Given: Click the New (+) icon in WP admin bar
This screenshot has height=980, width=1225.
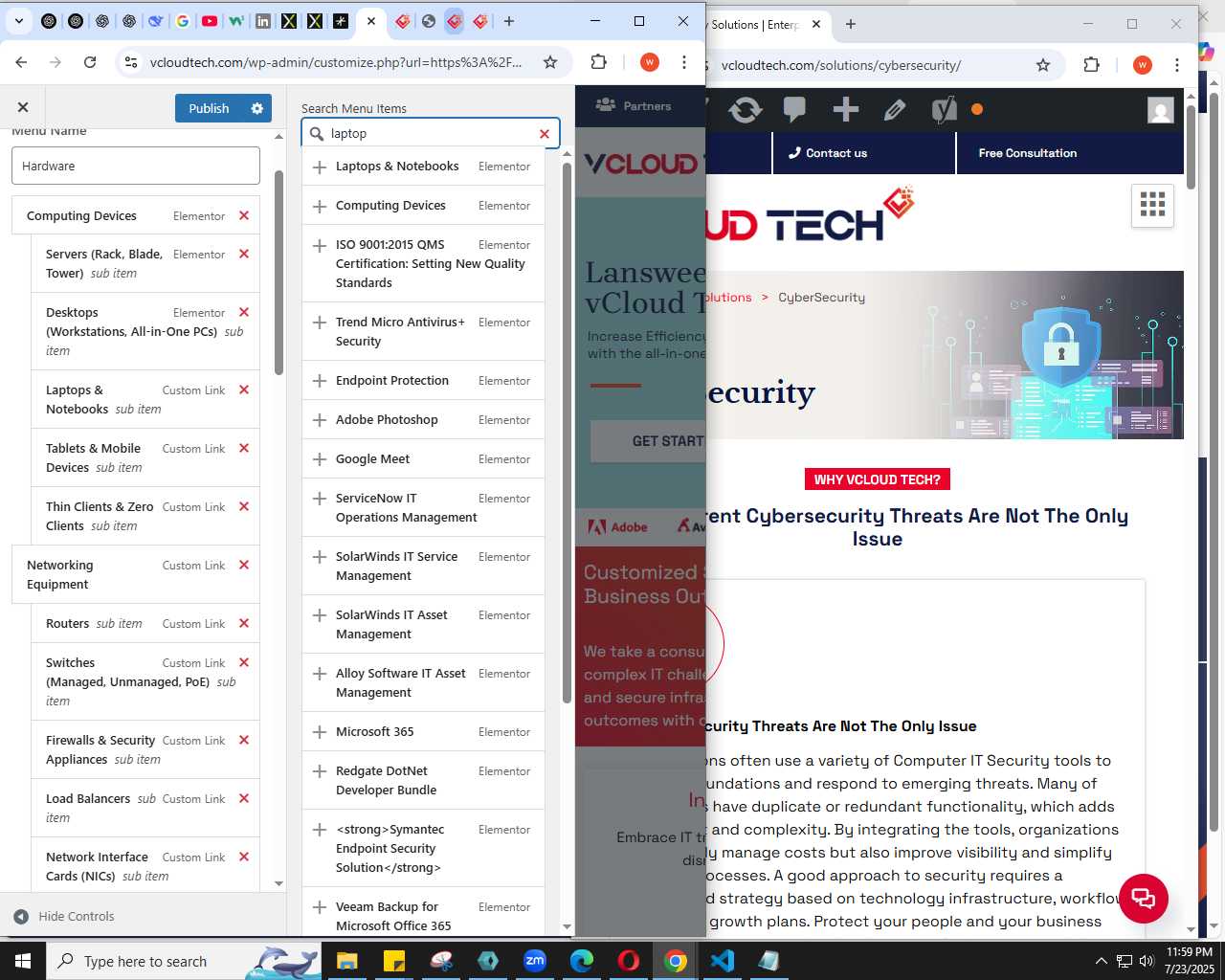Looking at the screenshot, I should click(x=845, y=110).
